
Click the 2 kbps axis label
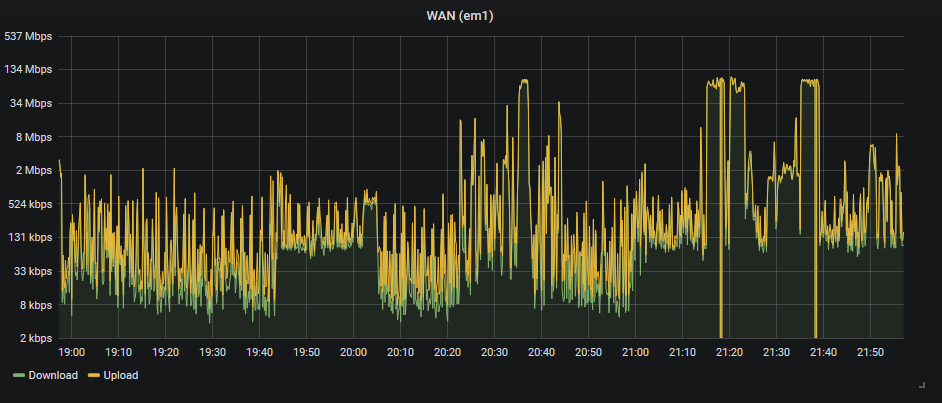pos(34,338)
